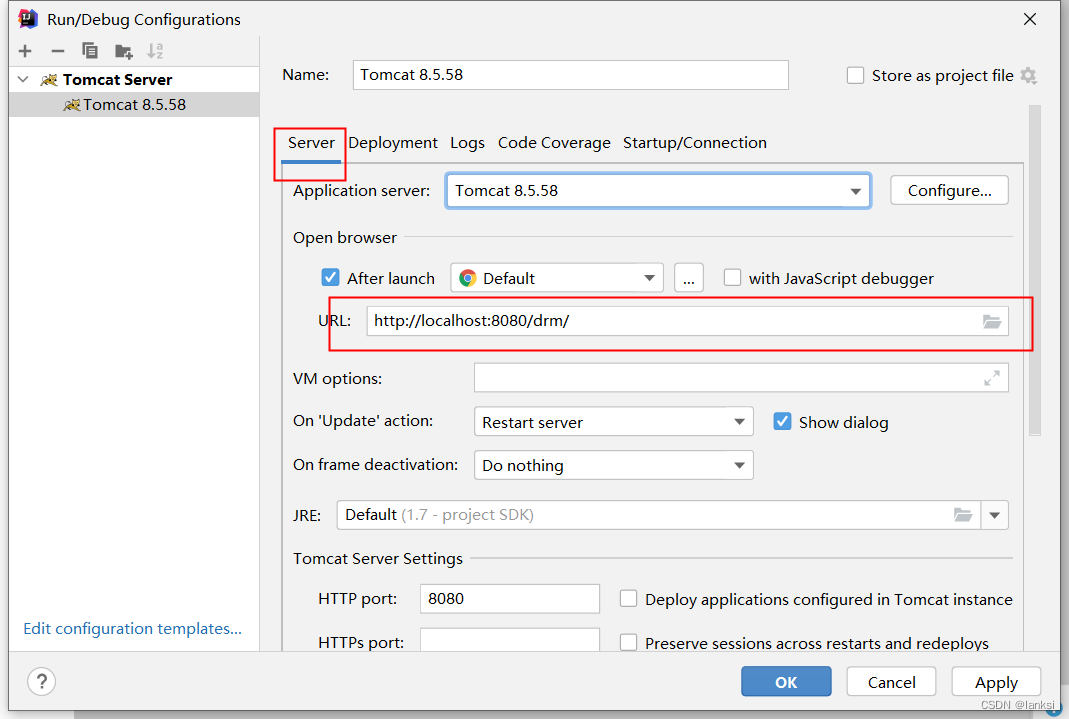Click the browser ellipsis (...) button

tap(689, 278)
